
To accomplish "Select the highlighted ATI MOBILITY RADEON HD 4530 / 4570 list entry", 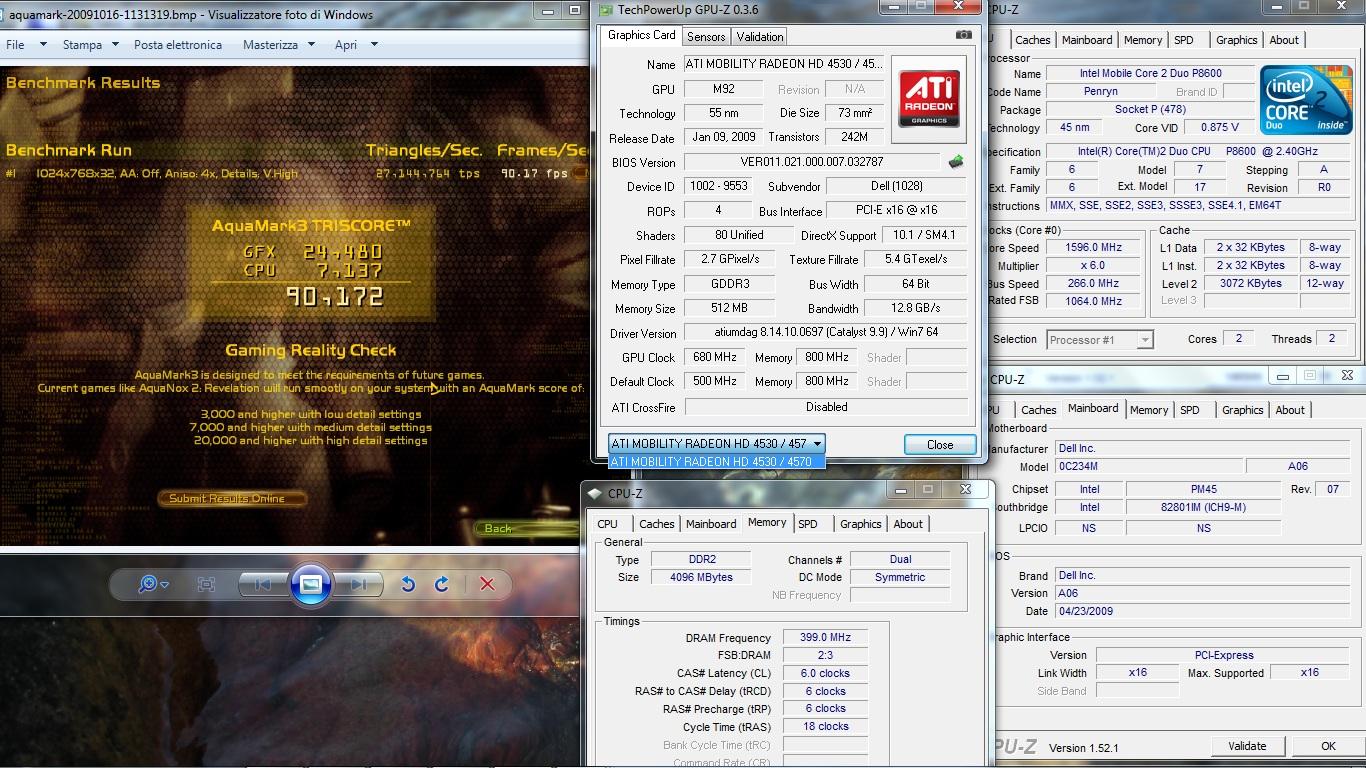I will click(717, 462).
